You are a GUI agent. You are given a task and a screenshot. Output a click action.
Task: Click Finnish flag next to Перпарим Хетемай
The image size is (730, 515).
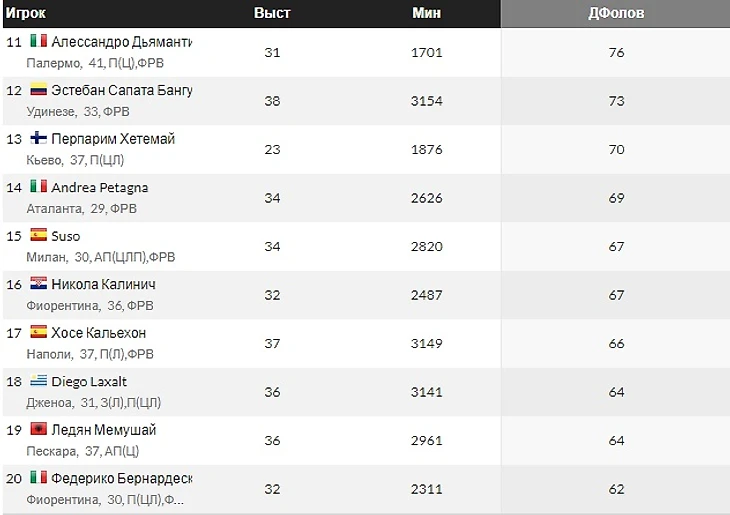point(39,137)
